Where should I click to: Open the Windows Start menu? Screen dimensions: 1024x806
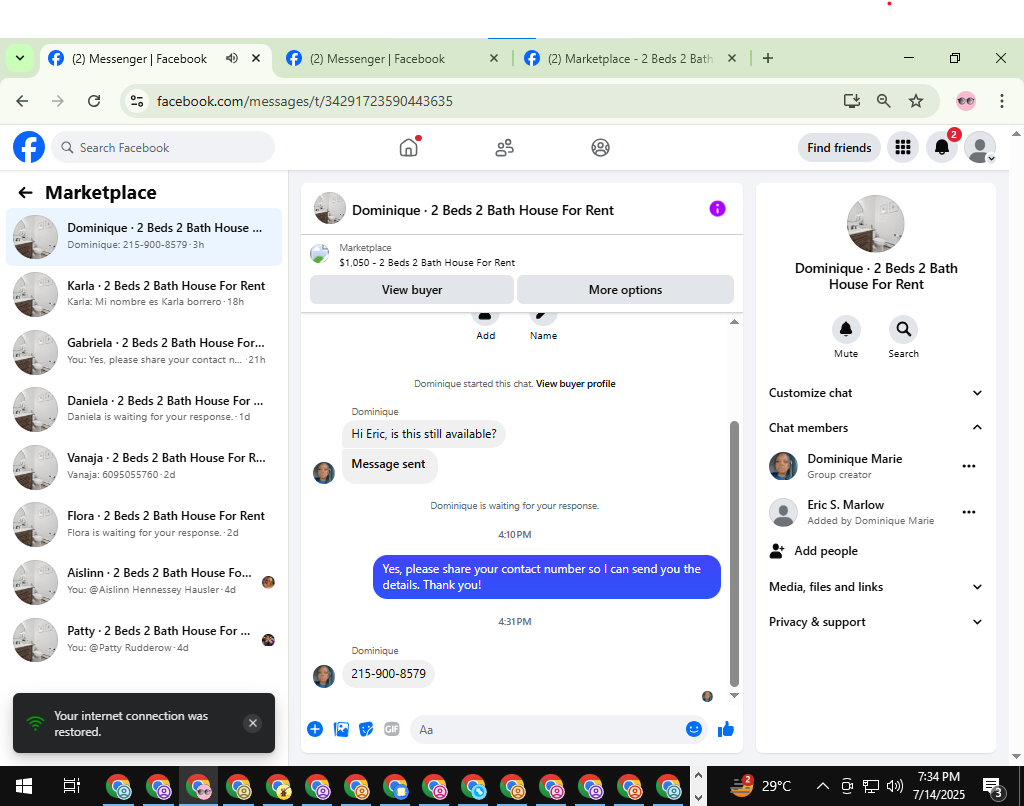click(x=24, y=786)
